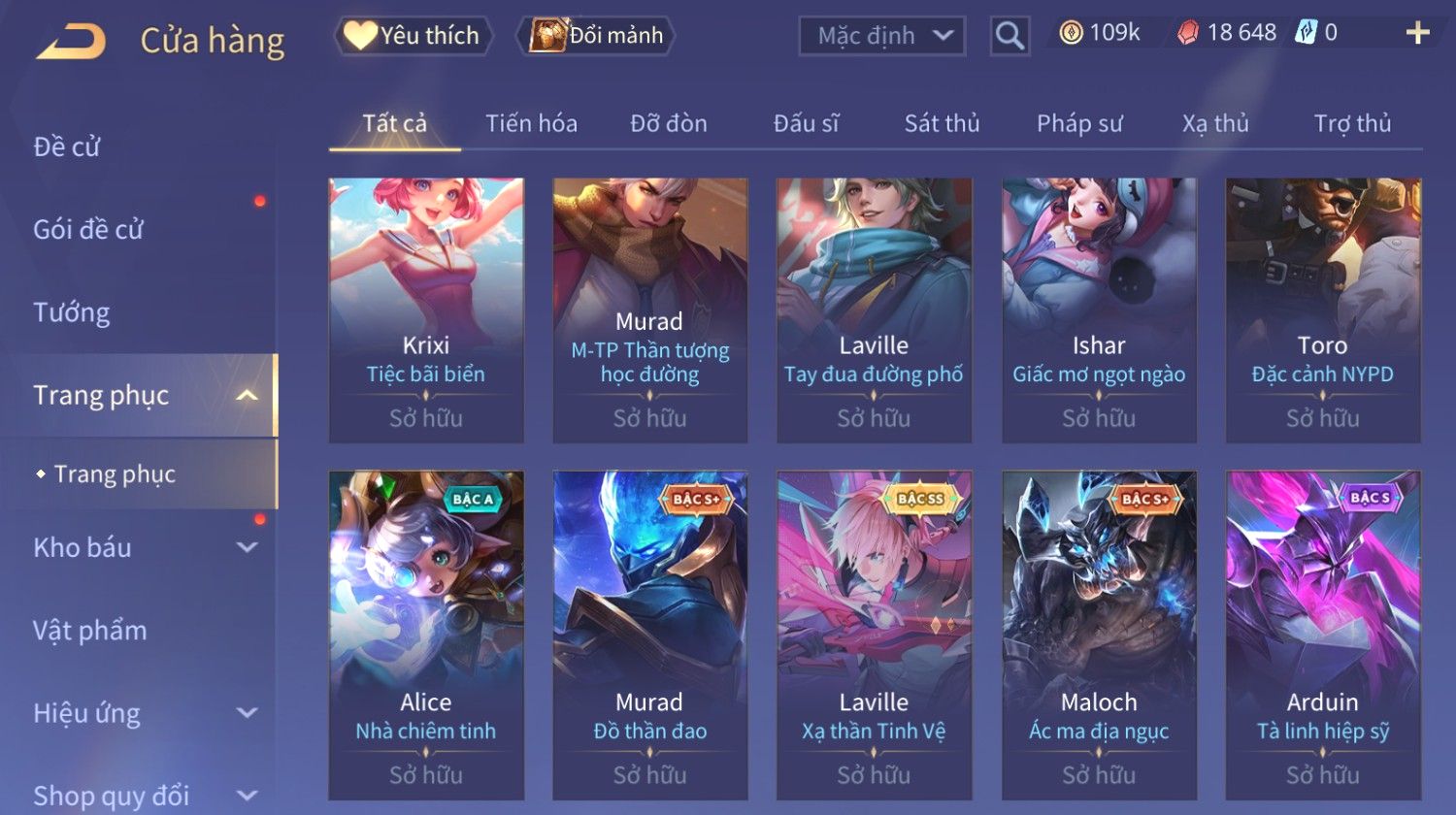Expand the Hiệu ứng section

coord(247,713)
